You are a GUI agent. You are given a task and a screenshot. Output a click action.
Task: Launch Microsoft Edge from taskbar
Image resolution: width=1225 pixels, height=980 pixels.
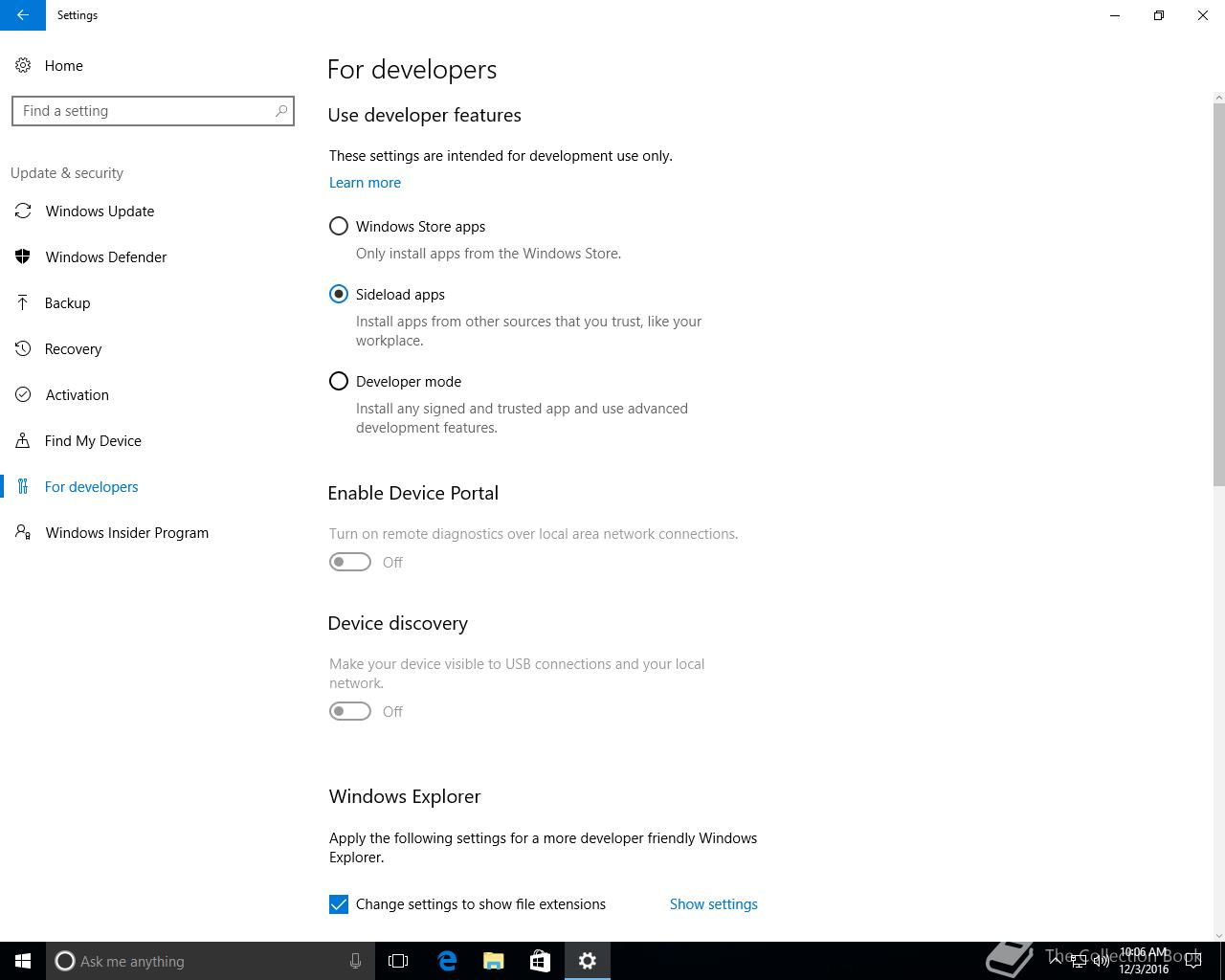[447, 961]
